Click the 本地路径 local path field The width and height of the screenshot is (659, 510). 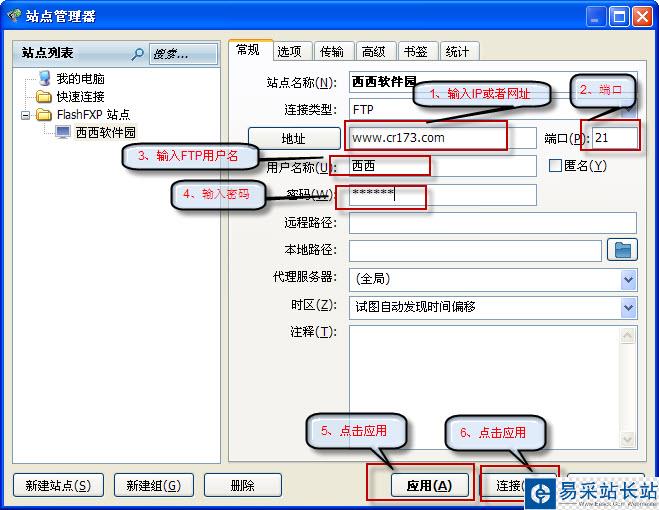click(x=475, y=250)
